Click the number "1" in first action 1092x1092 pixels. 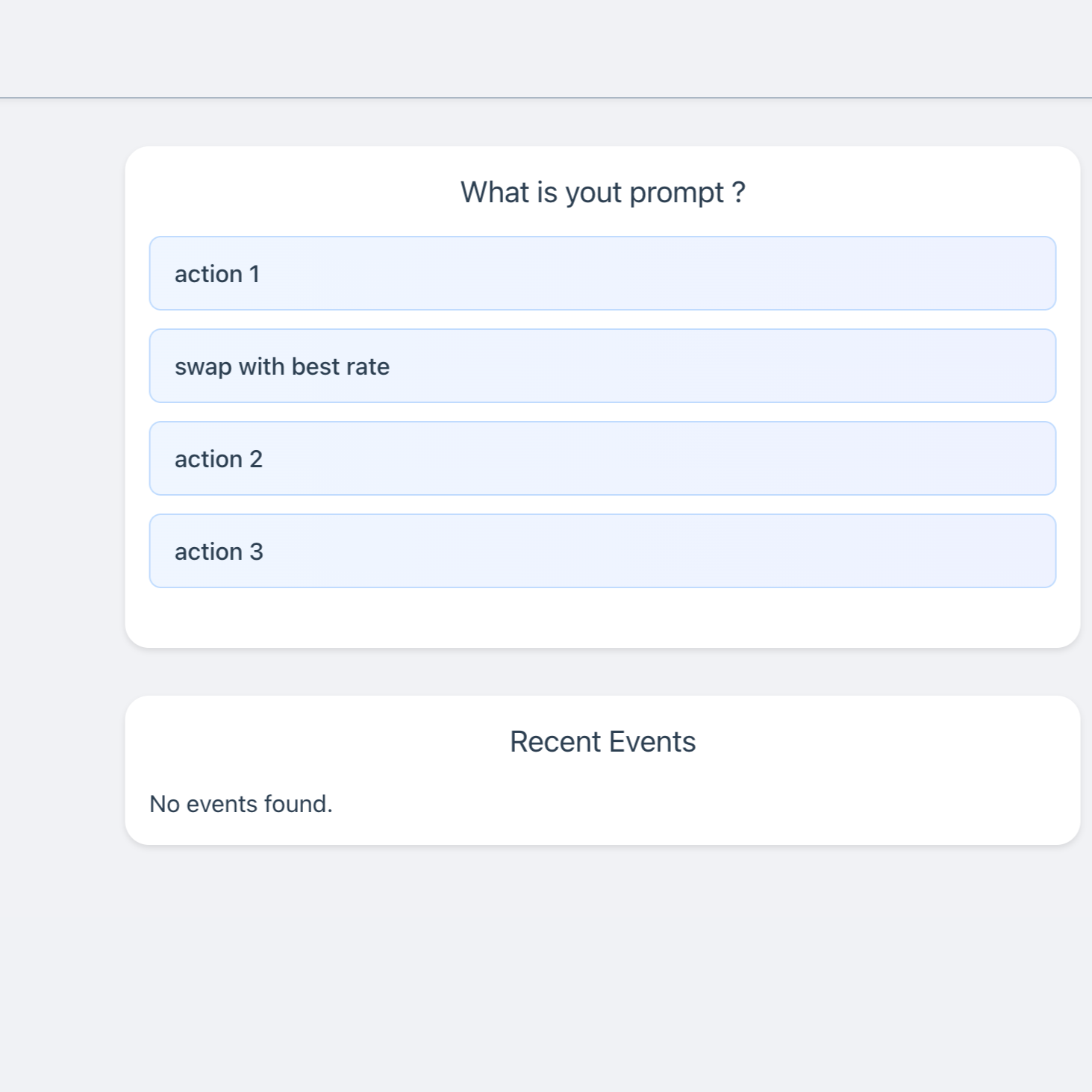(255, 274)
